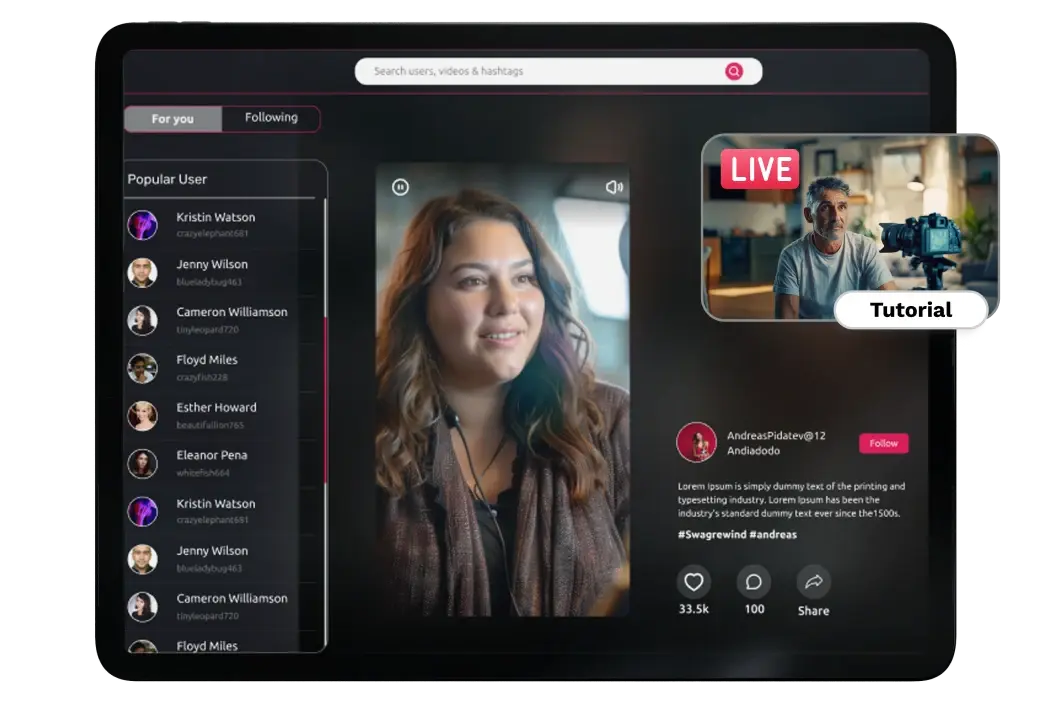
Task: Open the AndreasPidatev@12 profile avatar
Action: (x=696, y=442)
